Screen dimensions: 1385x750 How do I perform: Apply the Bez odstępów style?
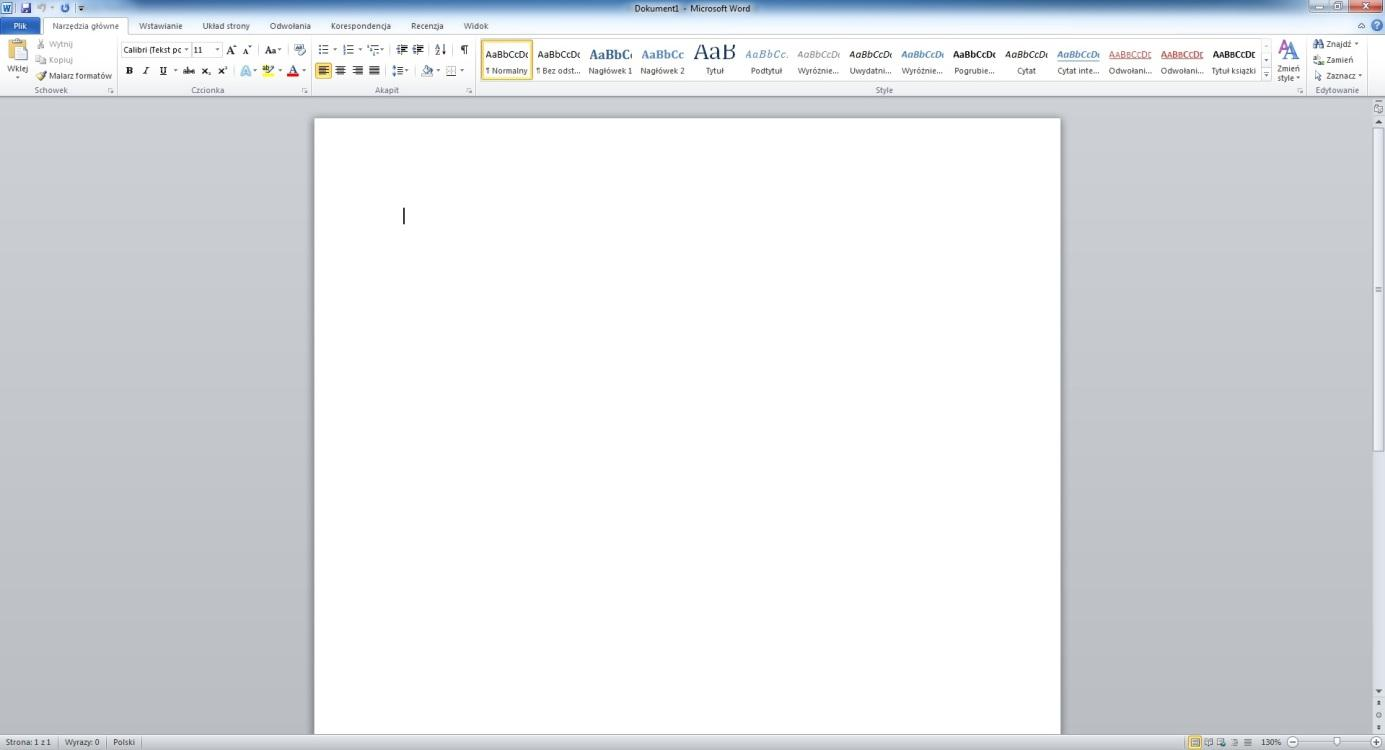[x=558, y=60]
